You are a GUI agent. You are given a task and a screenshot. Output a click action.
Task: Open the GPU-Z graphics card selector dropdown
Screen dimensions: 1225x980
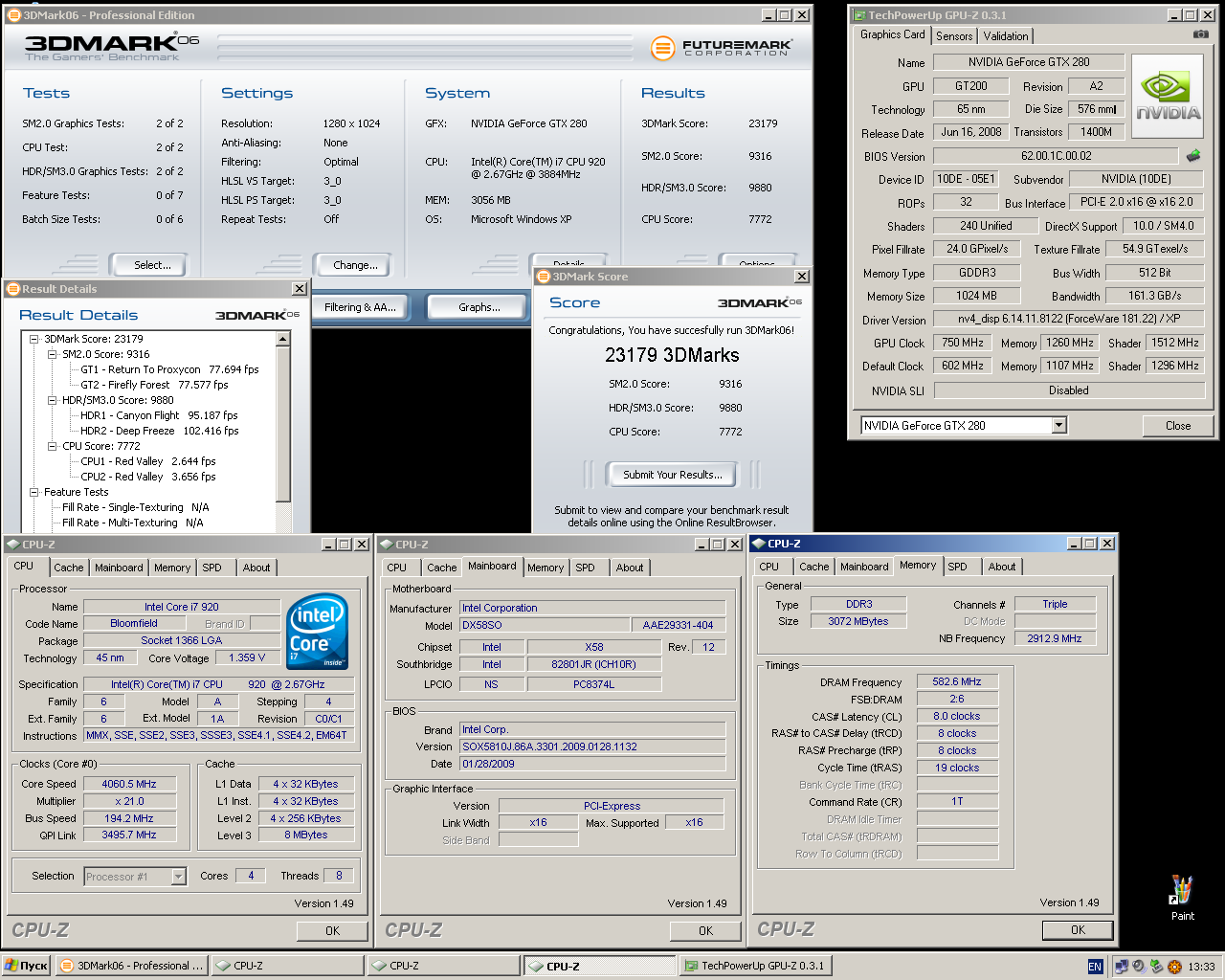(1058, 426)
